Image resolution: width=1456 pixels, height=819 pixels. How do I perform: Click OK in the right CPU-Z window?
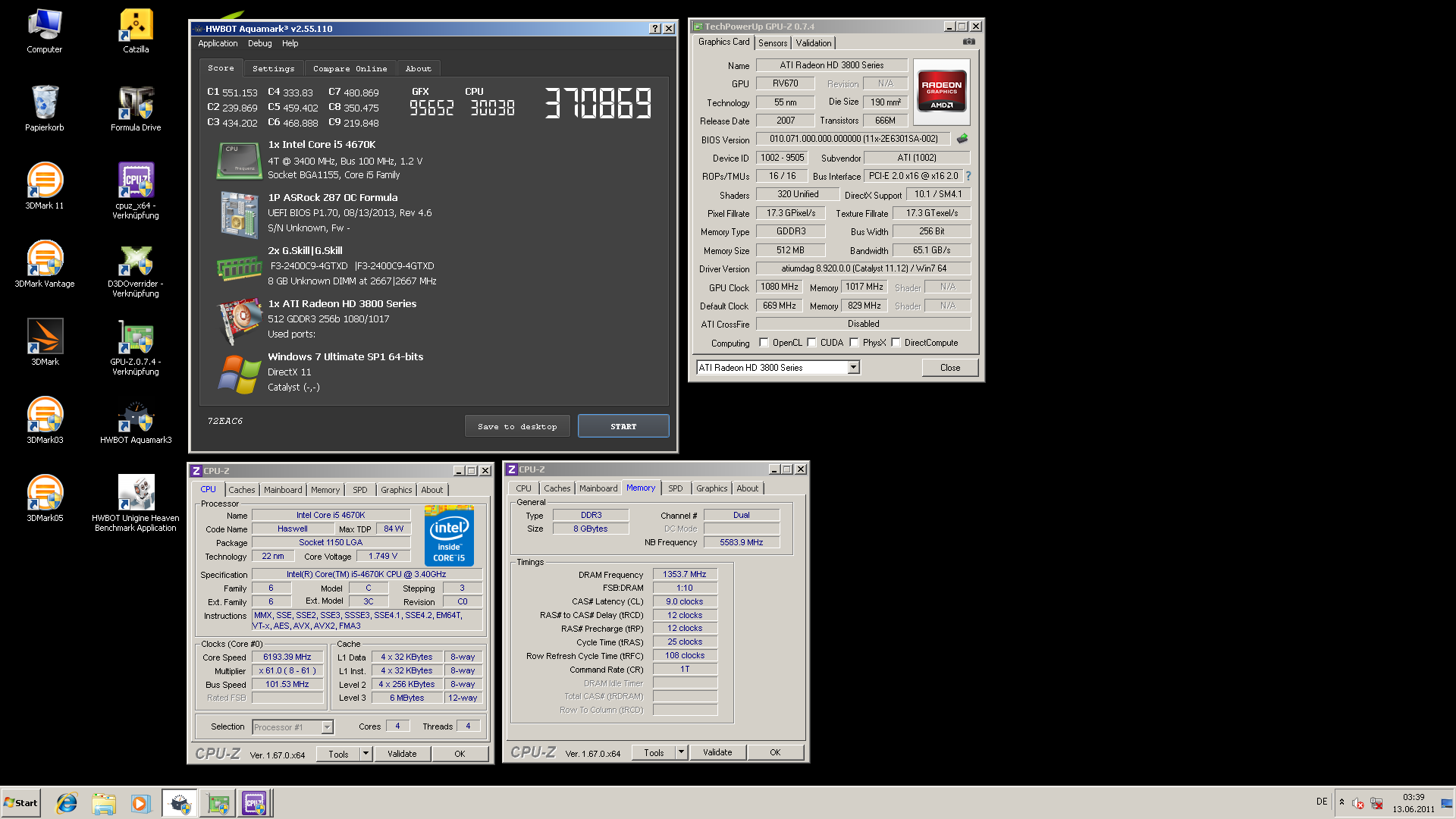(x=775, y=752)
